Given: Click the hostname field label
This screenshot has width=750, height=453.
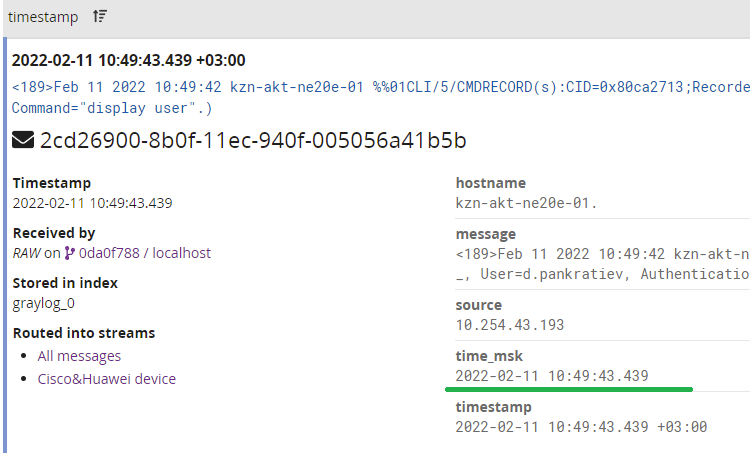Looking at the screenshot, I should [x=491, y=183].
